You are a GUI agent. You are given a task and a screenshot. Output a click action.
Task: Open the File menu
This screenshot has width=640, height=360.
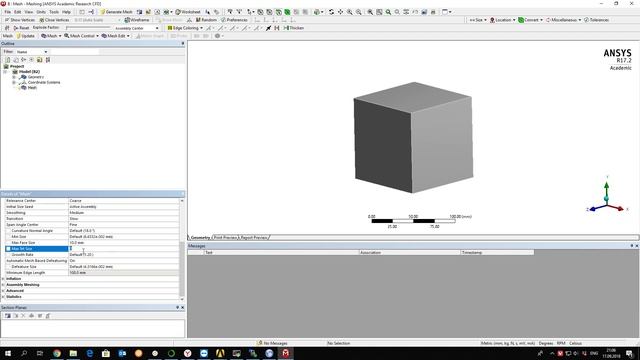7,12
